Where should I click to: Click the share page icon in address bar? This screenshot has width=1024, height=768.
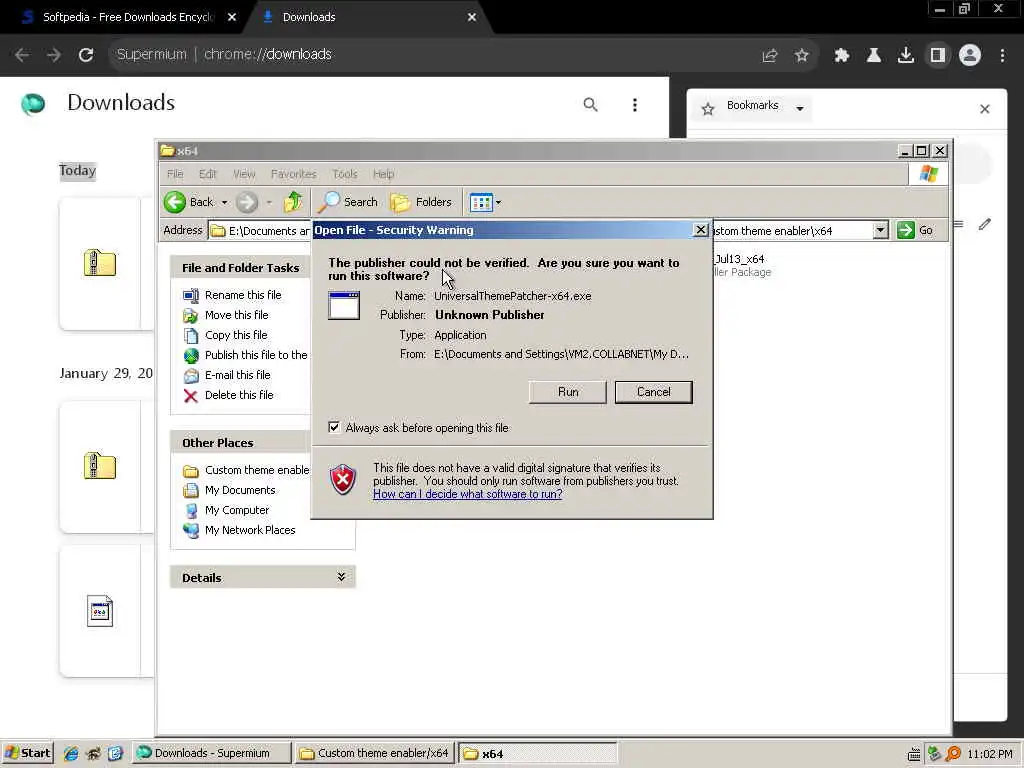point(770,56)
